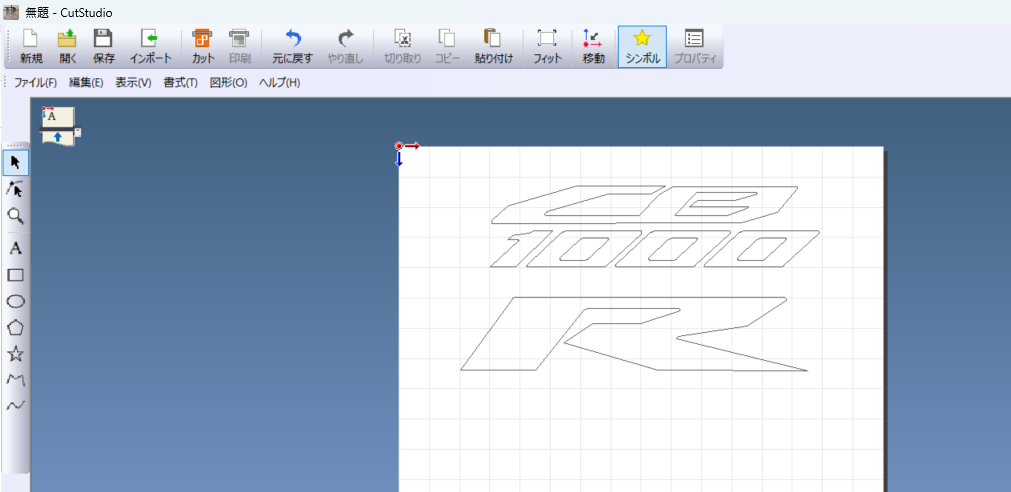
Task: Click the 新規 (New) toolbar icon
Action: (x=31, y=46)
